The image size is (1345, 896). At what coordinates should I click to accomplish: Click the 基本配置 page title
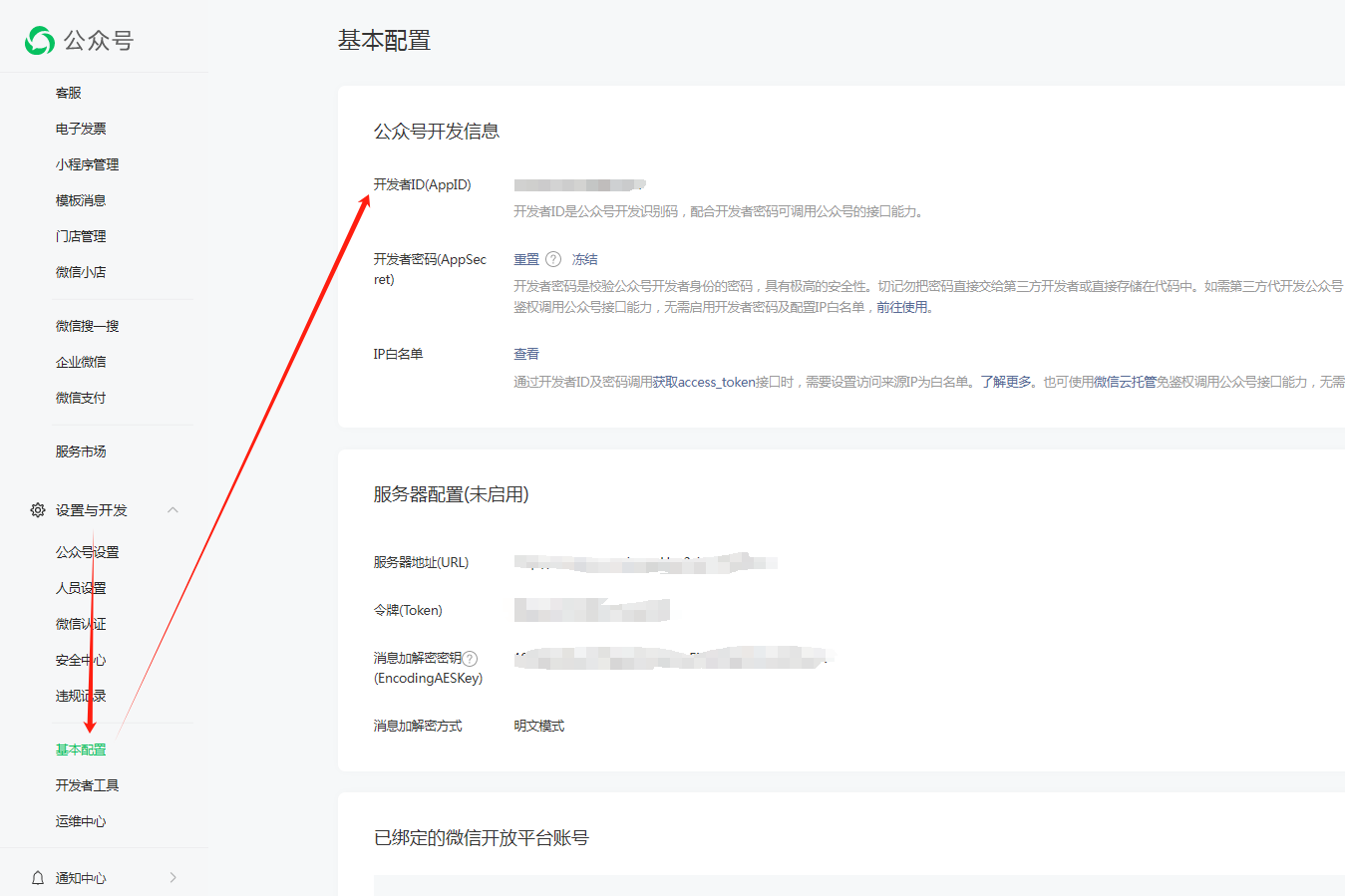click(x=384, y=40)
